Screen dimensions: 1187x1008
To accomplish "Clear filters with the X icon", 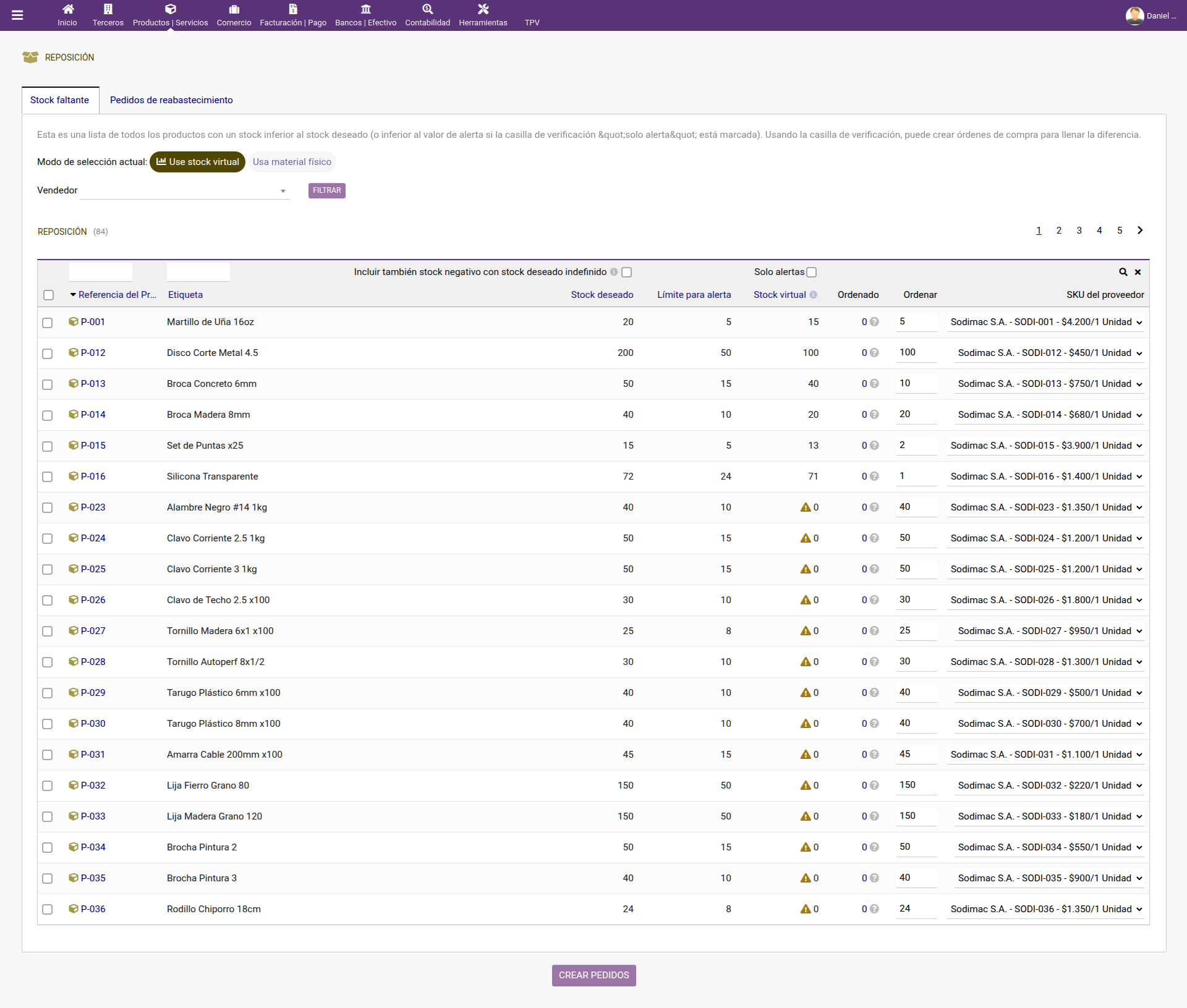I will 1138,272.
